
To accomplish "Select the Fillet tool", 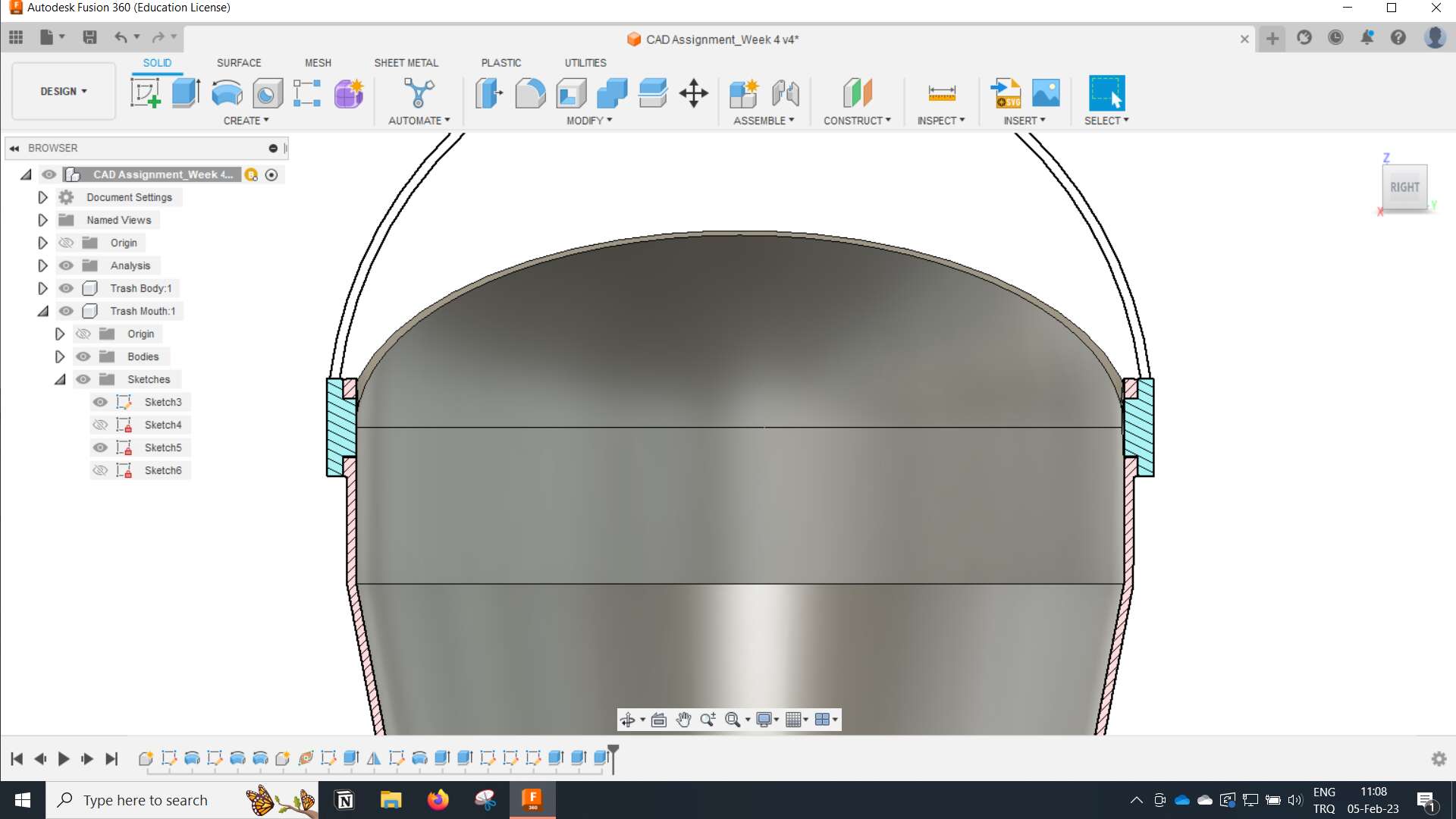I will pos(530,93).
